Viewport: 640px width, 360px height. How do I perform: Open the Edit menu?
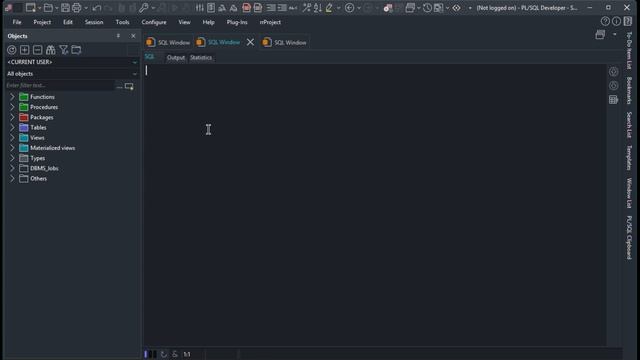pyautogui.click(x=68, y=22)
